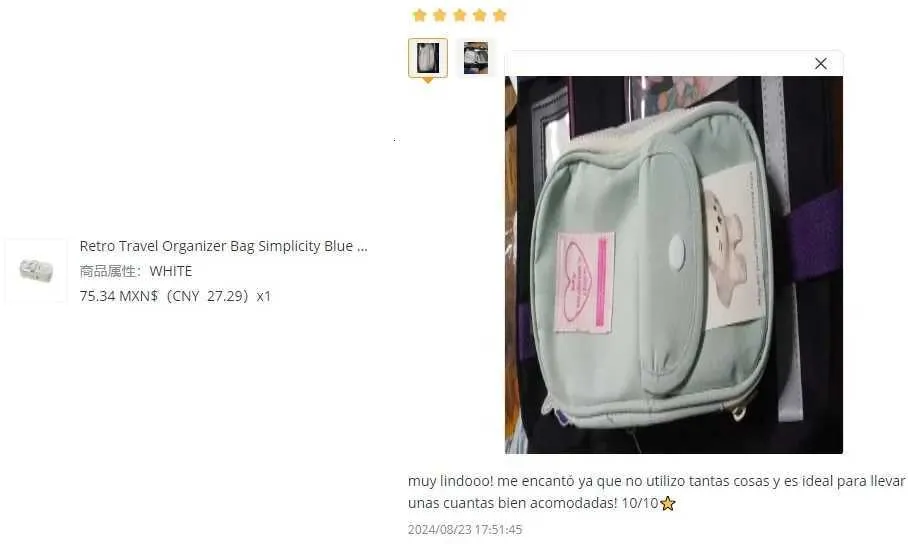The height and width of the screenshot is (544, 908).
Task: Click the review text starting muy lindooo
Action: tap(656, 492)
